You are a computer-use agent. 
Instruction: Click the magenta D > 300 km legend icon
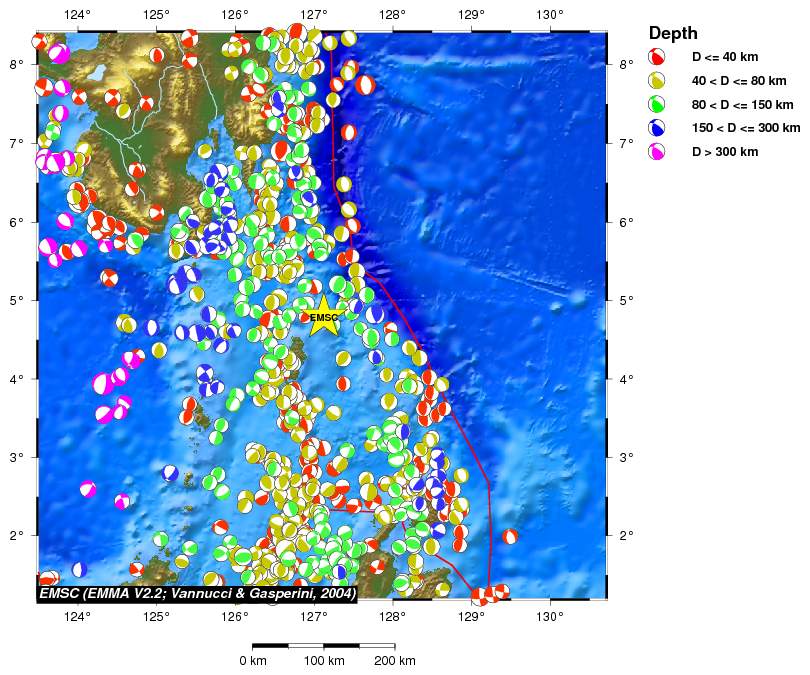pos(658,152)
